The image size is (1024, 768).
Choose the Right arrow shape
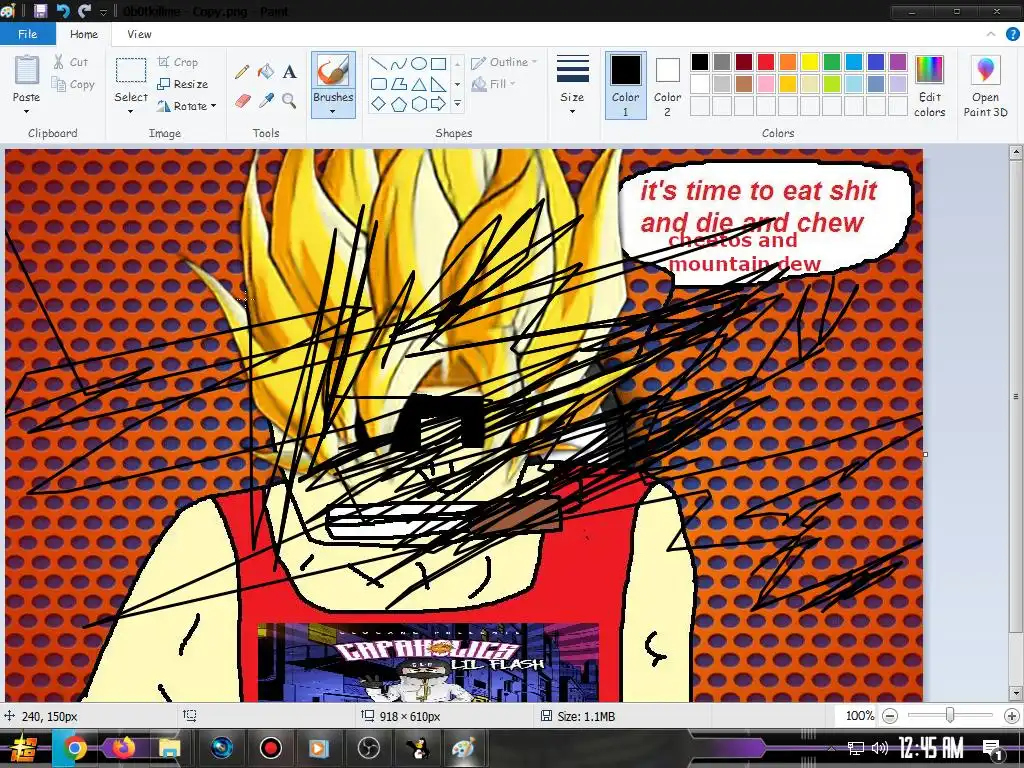click(439, 103)
